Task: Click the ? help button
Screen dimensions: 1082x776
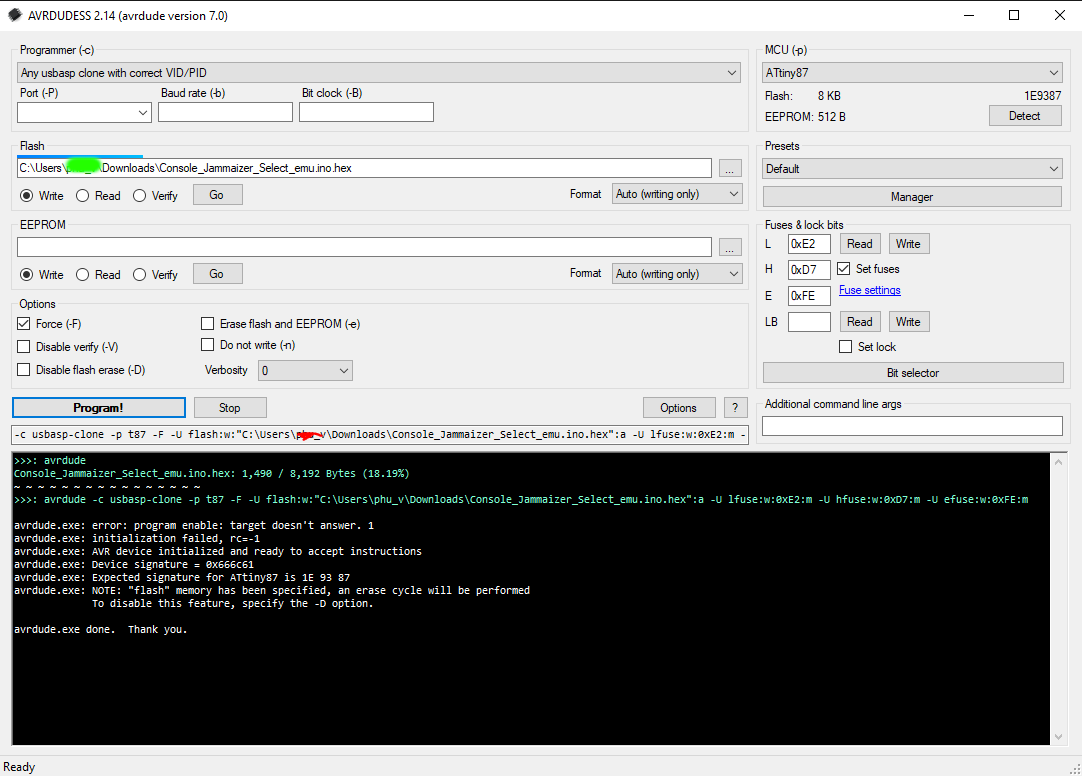Action: [736, 408]
